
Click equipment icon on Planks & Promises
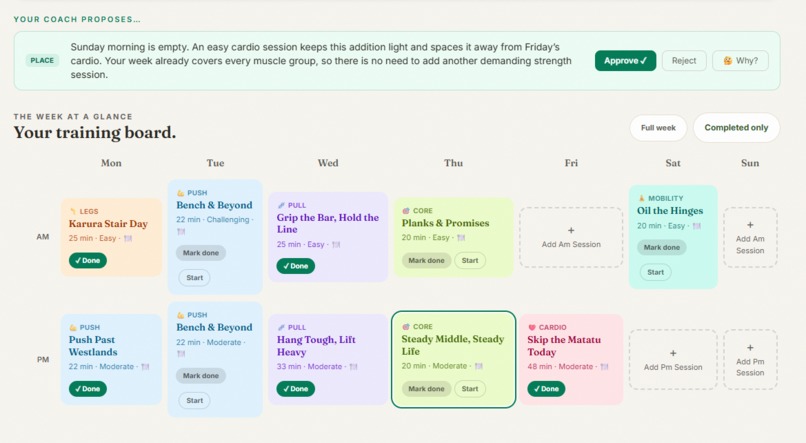coord(461,238)
